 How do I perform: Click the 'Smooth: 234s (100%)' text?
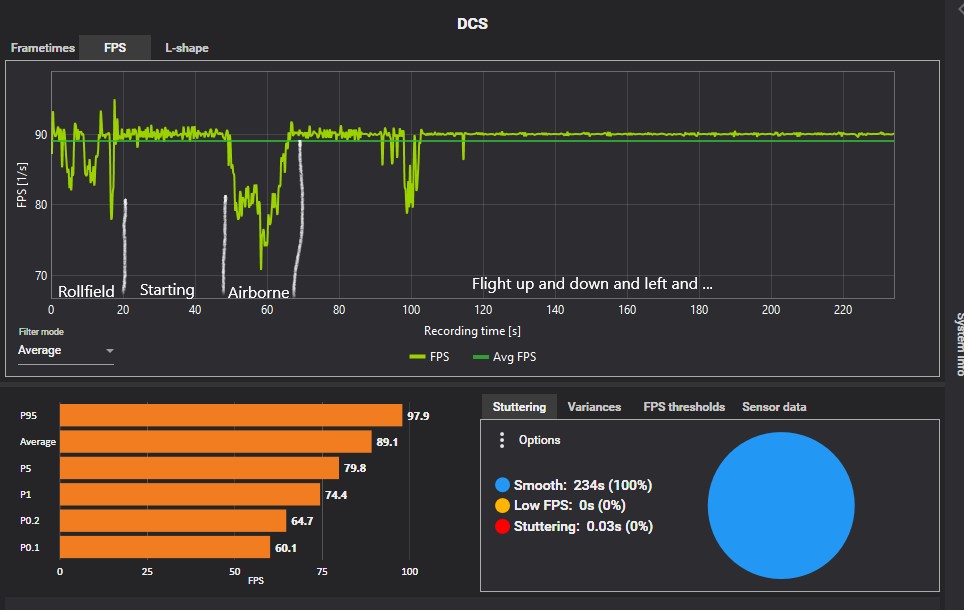point(583,485)
